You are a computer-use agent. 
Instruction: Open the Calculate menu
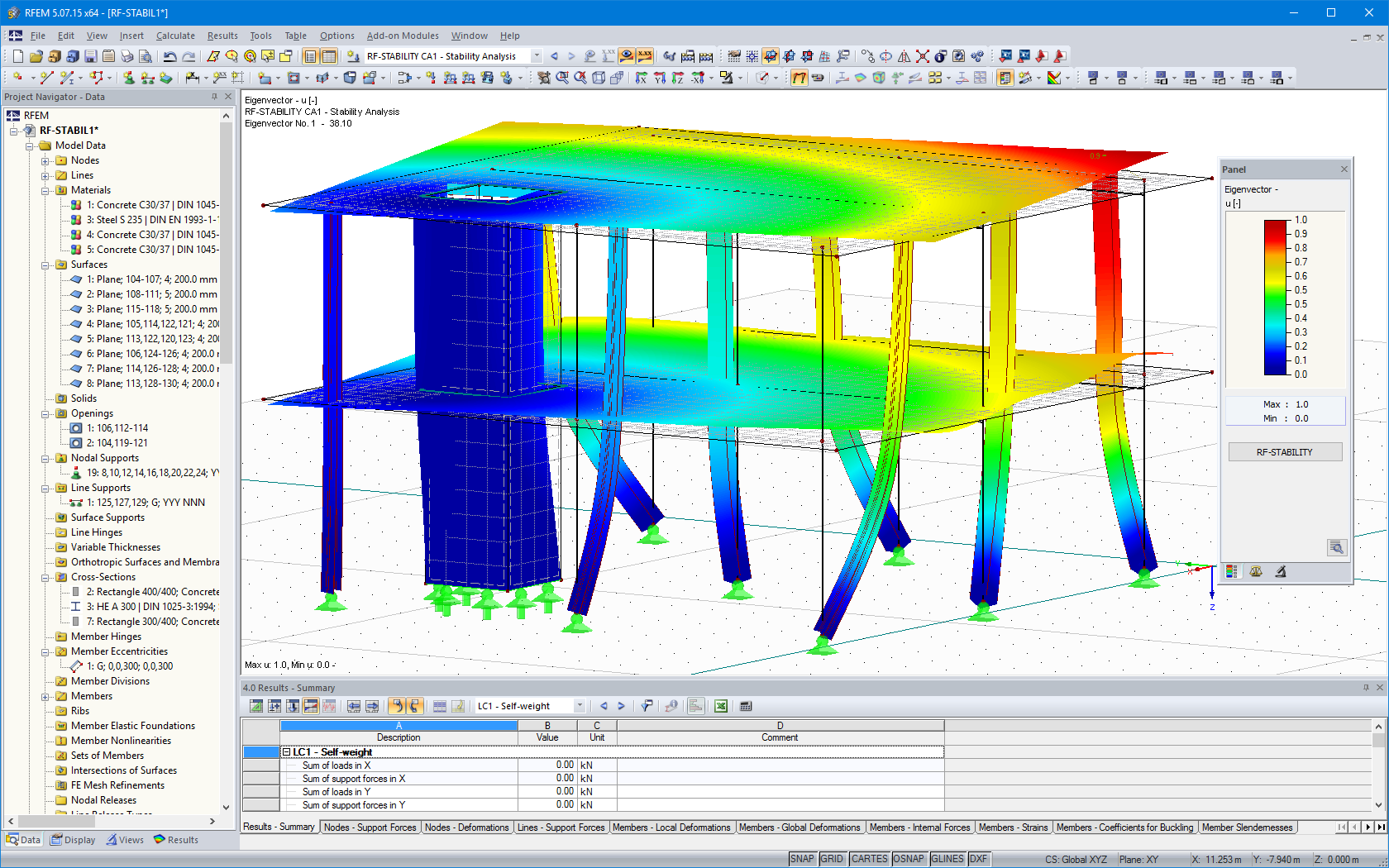click(175, 36)
